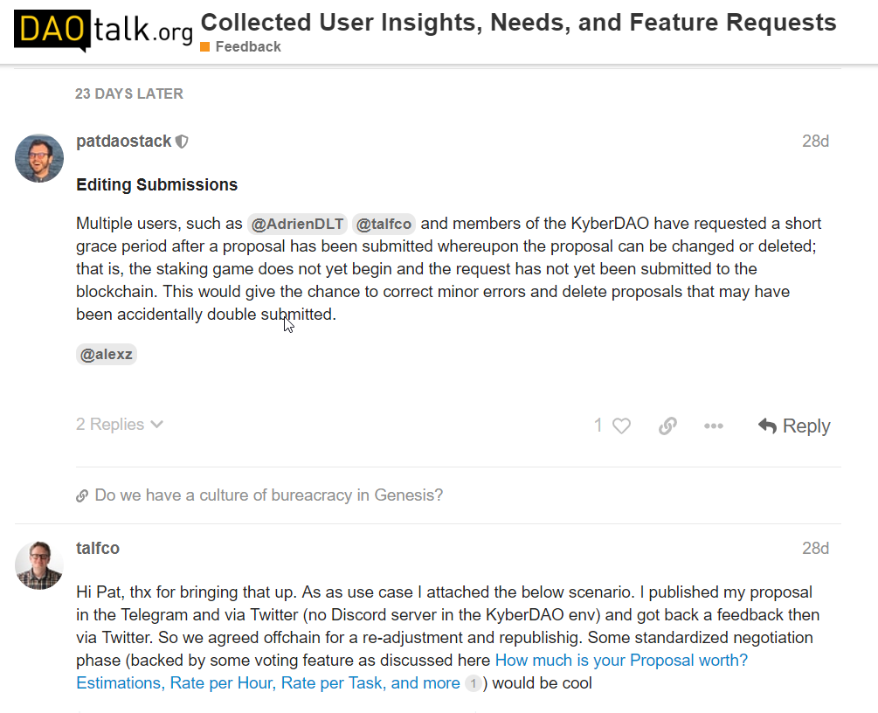The height and width of the screenshot is (713, 878).
Task: Click the patdaostack username
Action: pyautogui.click(x=124, y=142)
